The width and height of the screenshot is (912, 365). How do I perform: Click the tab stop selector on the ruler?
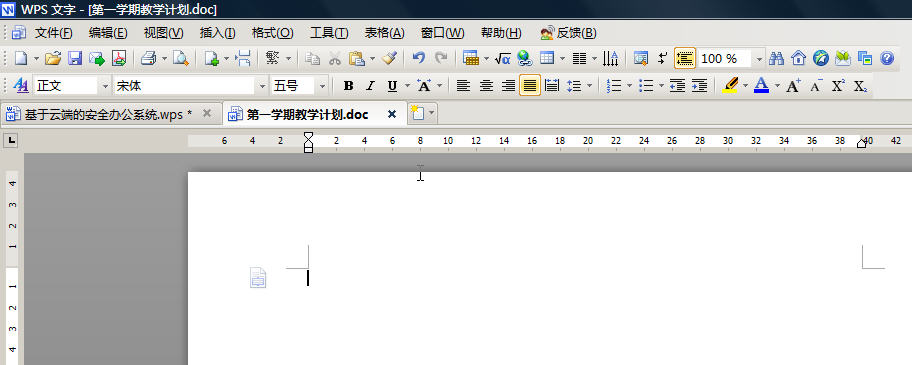click(x=10, y=140)
